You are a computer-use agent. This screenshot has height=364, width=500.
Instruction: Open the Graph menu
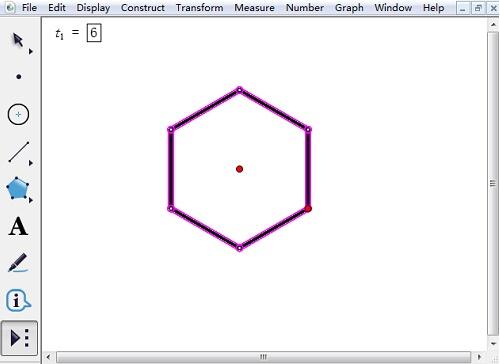click(x=349, y=8)
